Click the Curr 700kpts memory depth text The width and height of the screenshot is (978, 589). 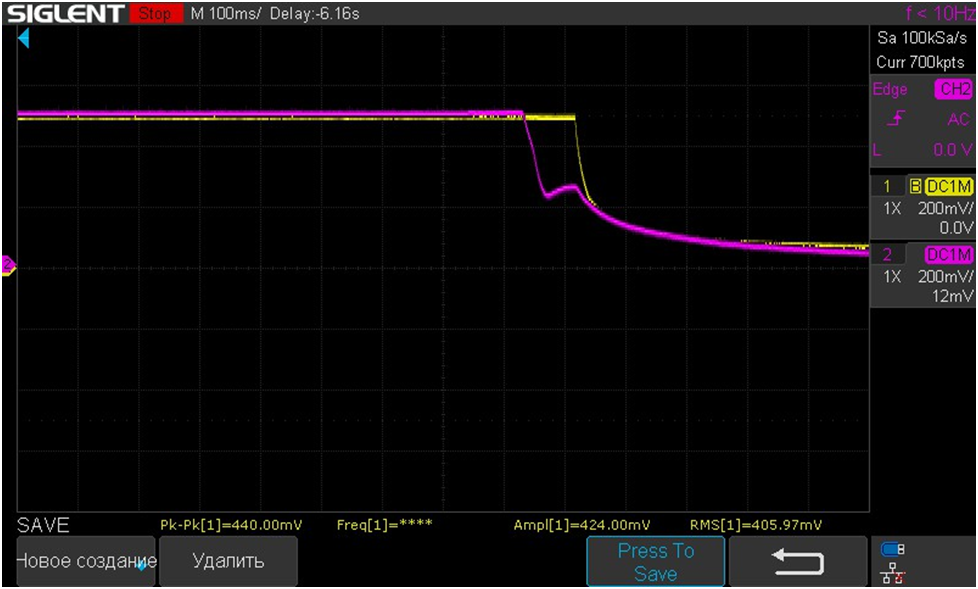click(x=921, y=62)
